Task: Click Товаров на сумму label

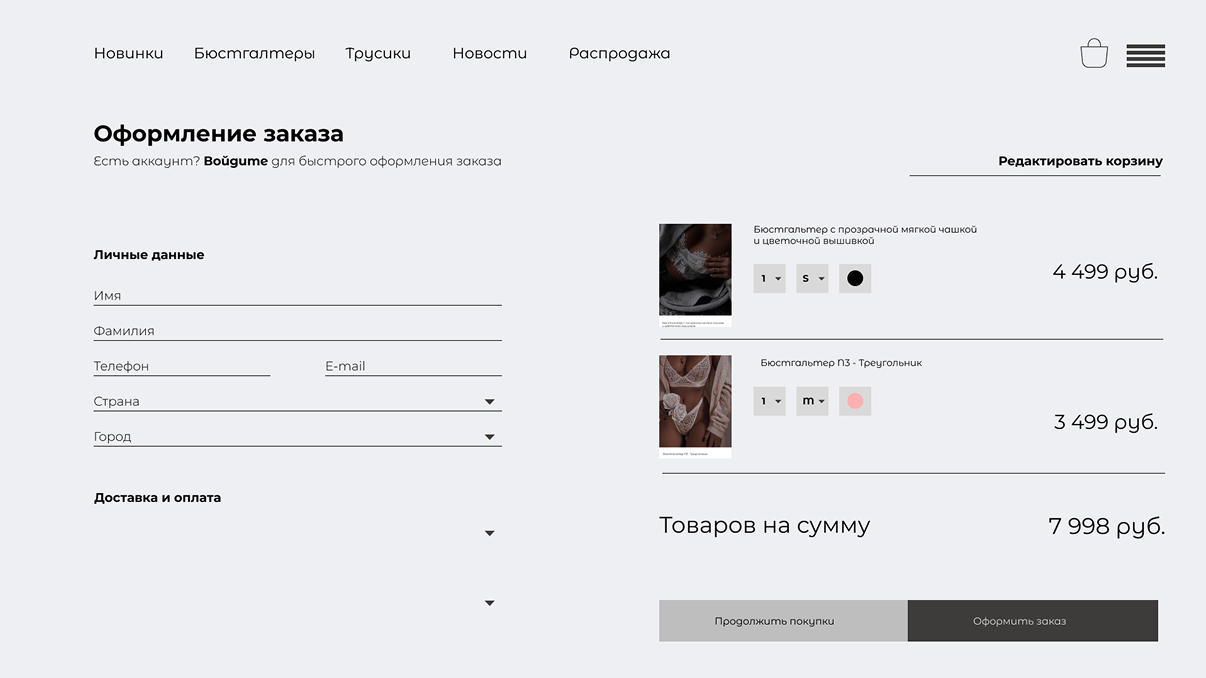Action: pos(765,526)
